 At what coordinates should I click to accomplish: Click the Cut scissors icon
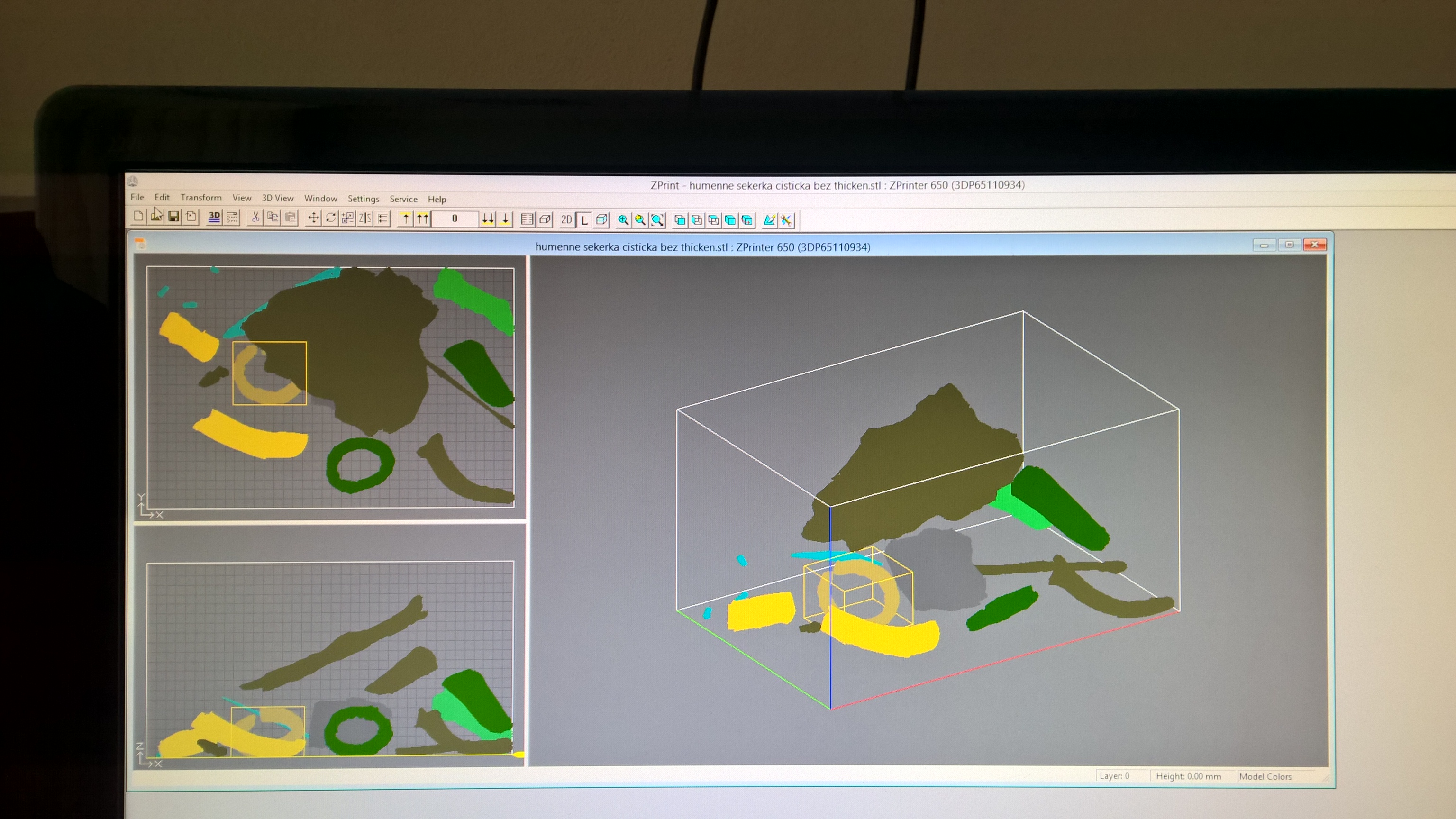pos(255,218)
